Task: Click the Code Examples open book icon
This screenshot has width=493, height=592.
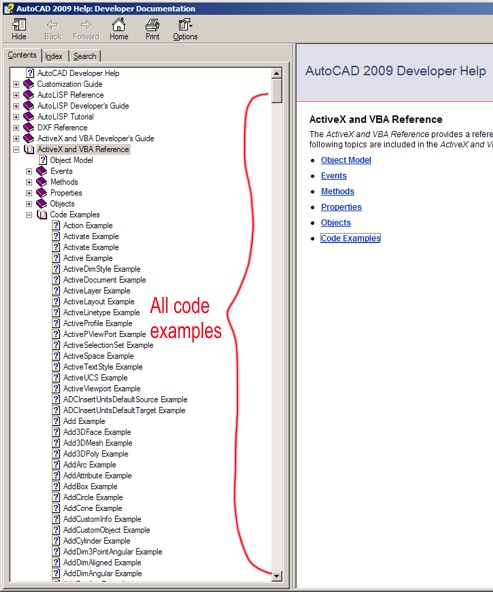Action: (42, 215)
